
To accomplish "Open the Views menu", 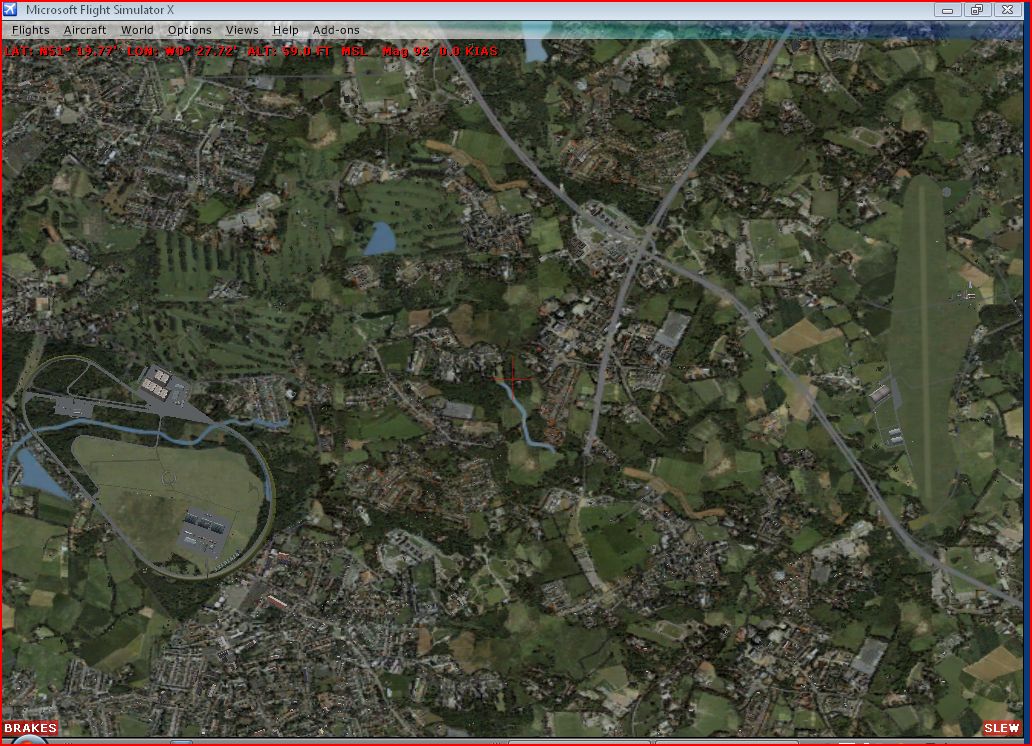I will [242, 30].
